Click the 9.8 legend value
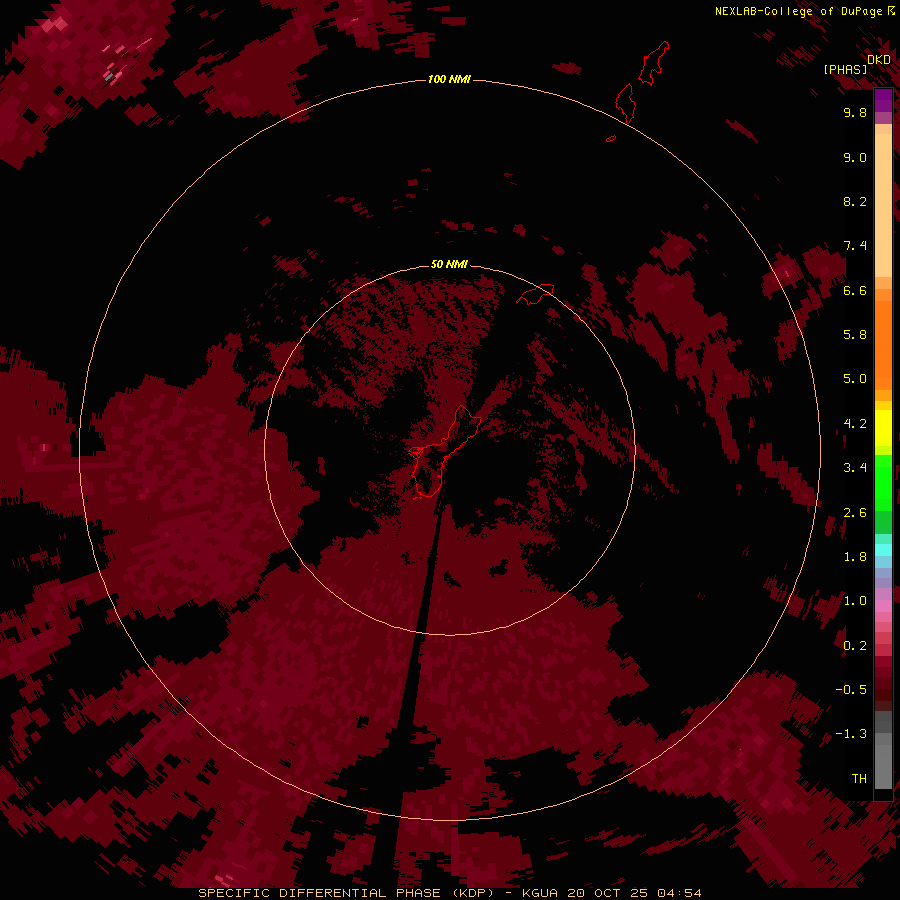Image resolution: width=900 pixels, height=900 pixels. (855, 112)
